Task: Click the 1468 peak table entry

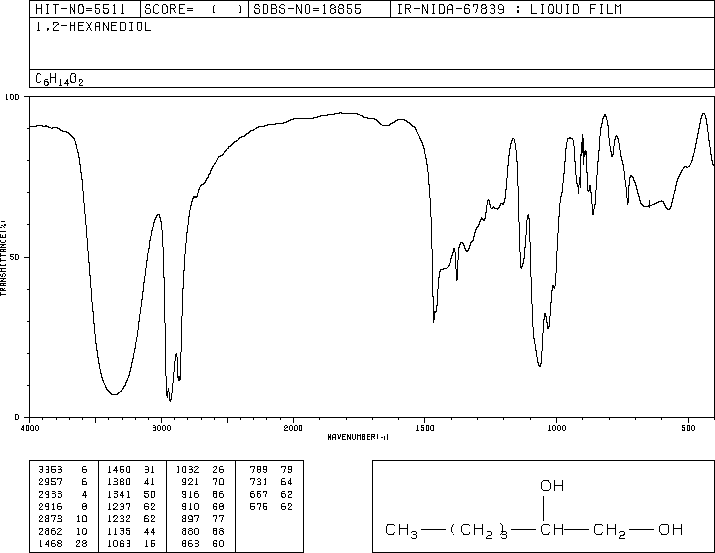Action: [x=62, y=543]
